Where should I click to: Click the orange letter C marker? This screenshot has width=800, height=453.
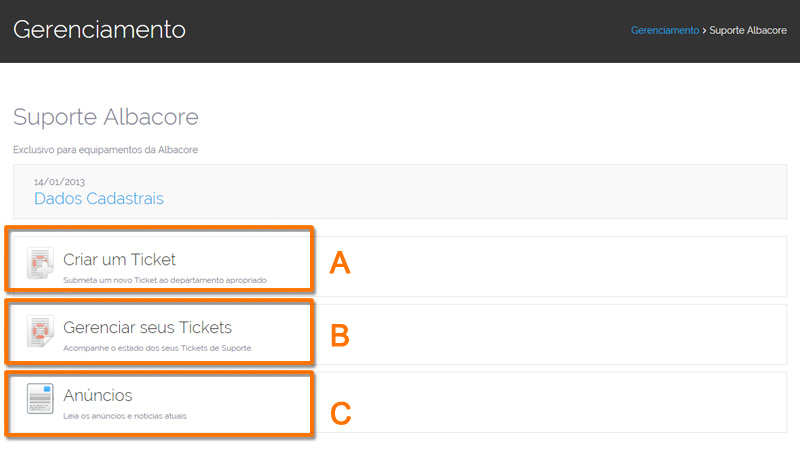(x=341, y=413)
